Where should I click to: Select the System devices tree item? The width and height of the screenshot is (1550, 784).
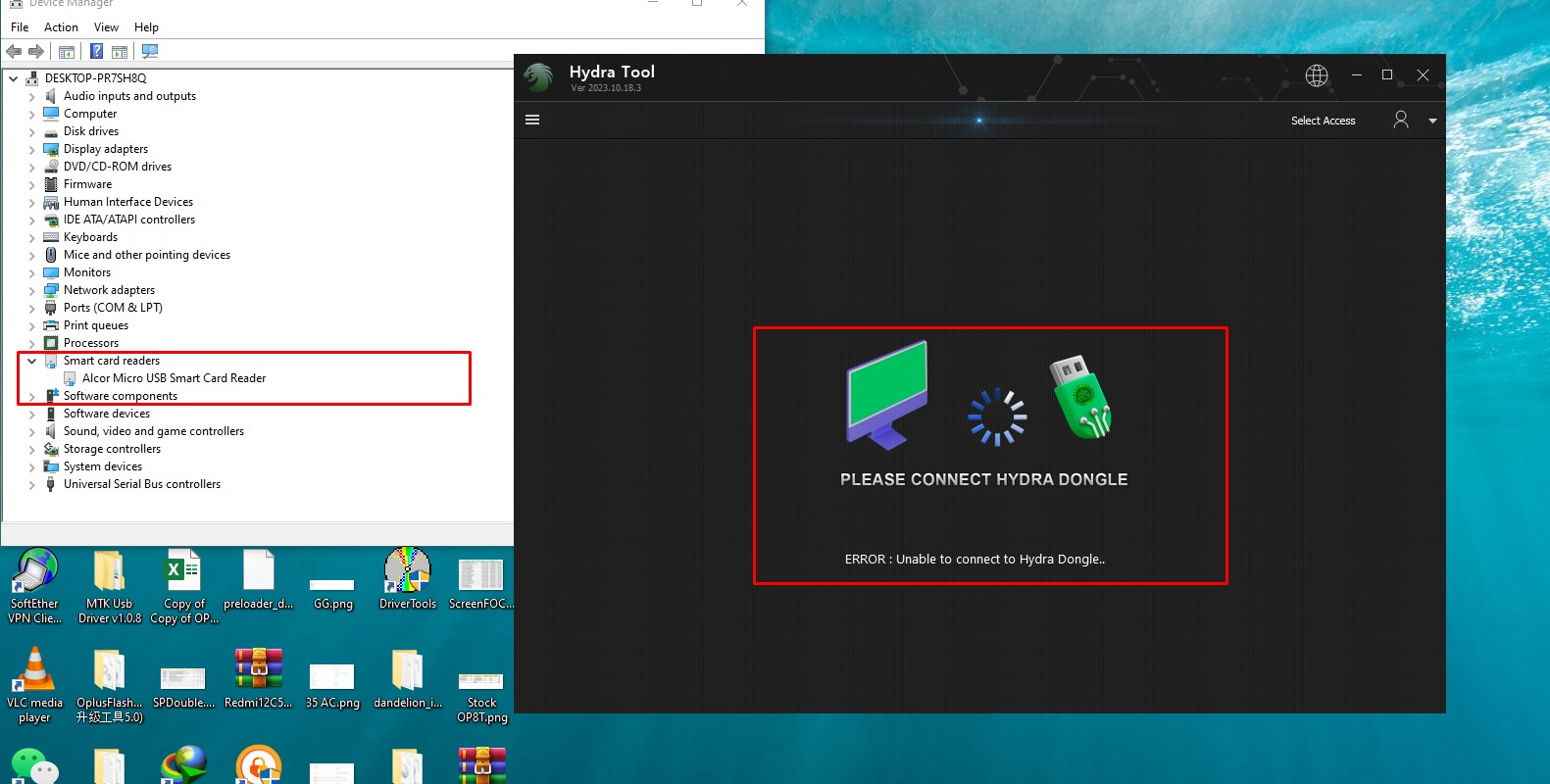103,466
